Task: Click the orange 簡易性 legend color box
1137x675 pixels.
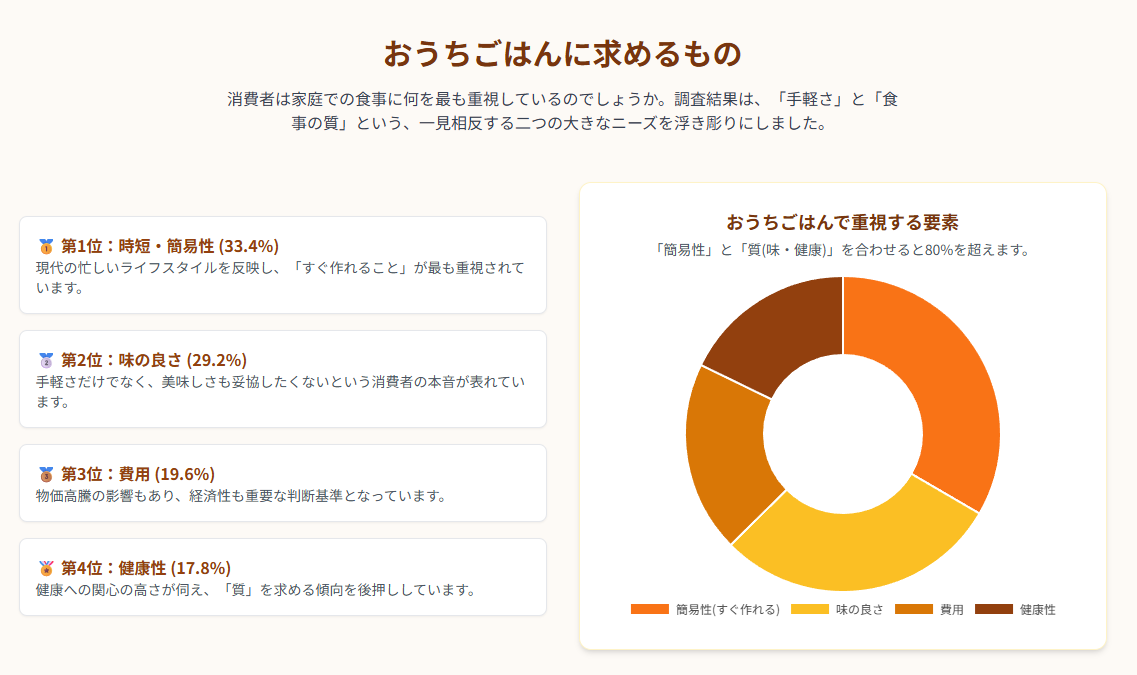Action: pos(649,609)
